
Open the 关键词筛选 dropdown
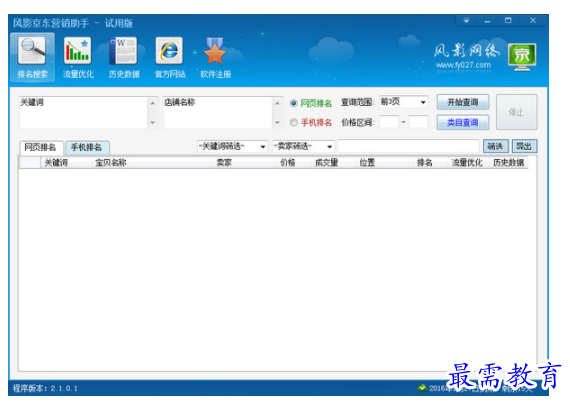(232, 146)
